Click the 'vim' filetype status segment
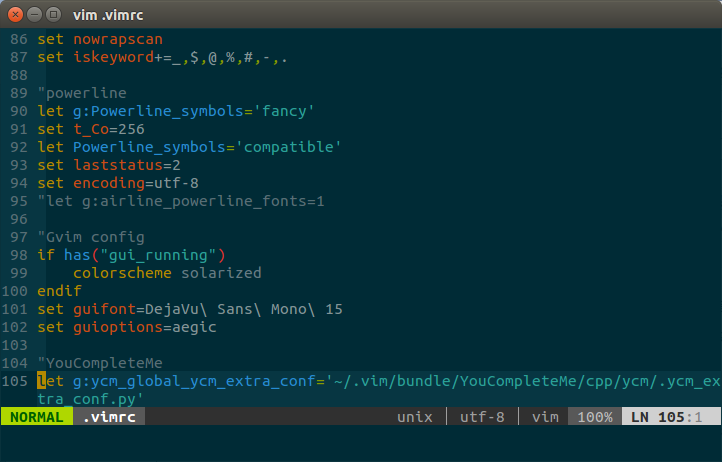 click(x=545, y=417)
